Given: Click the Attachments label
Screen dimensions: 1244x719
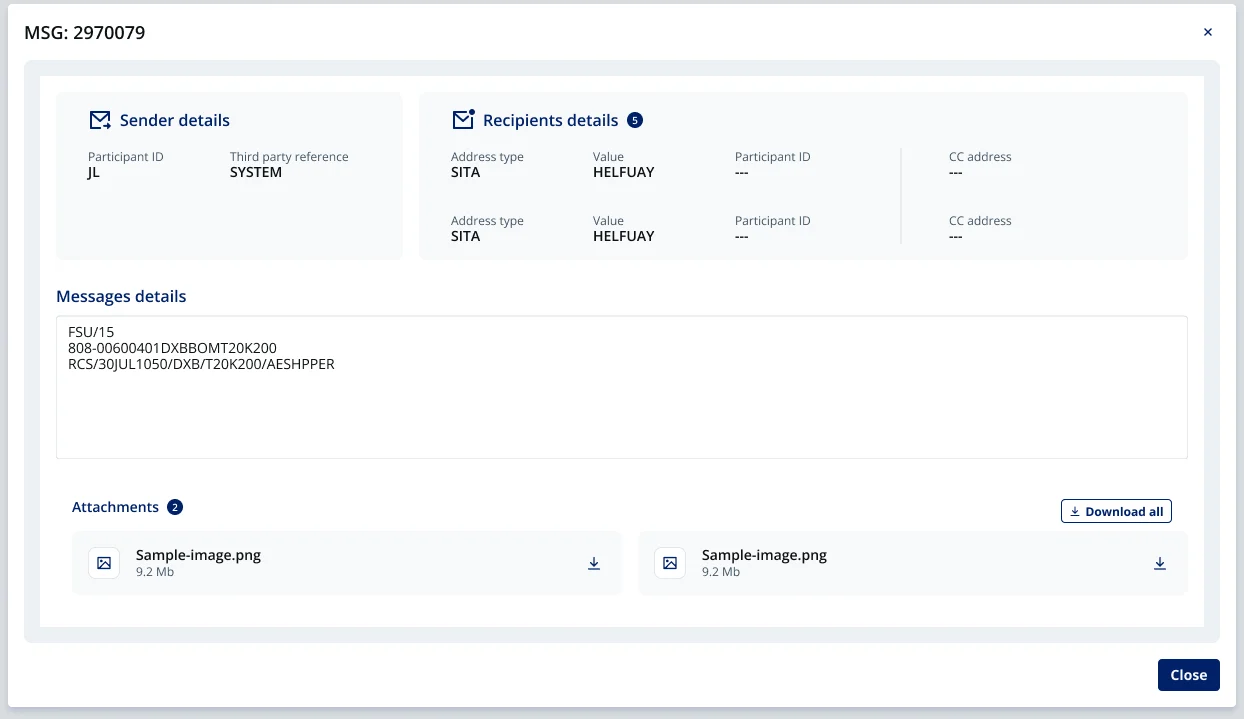Looking at the screenshot, I should [115, 507].
